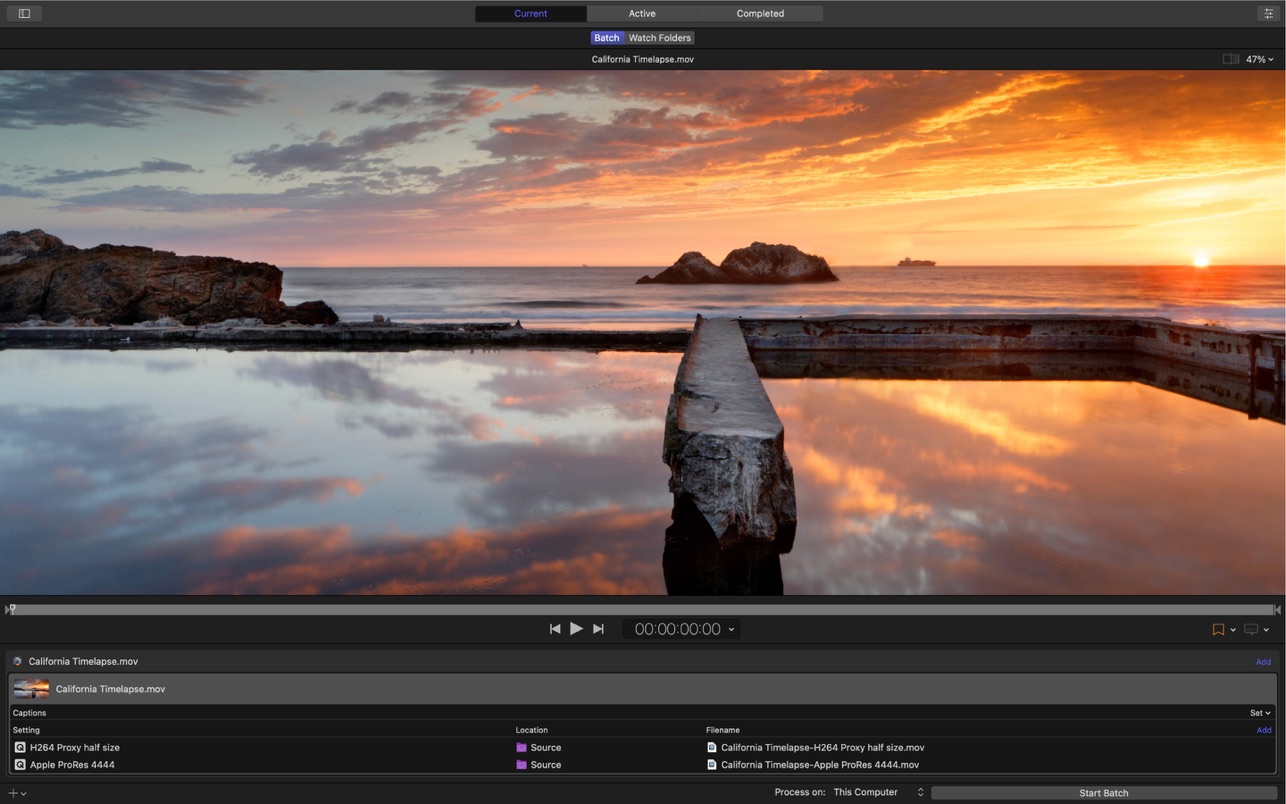Image resolution: width=1286 pixels, height=804 pixels.
Task: Switch to Watch Folders view
Action: (x=659, y=37)
